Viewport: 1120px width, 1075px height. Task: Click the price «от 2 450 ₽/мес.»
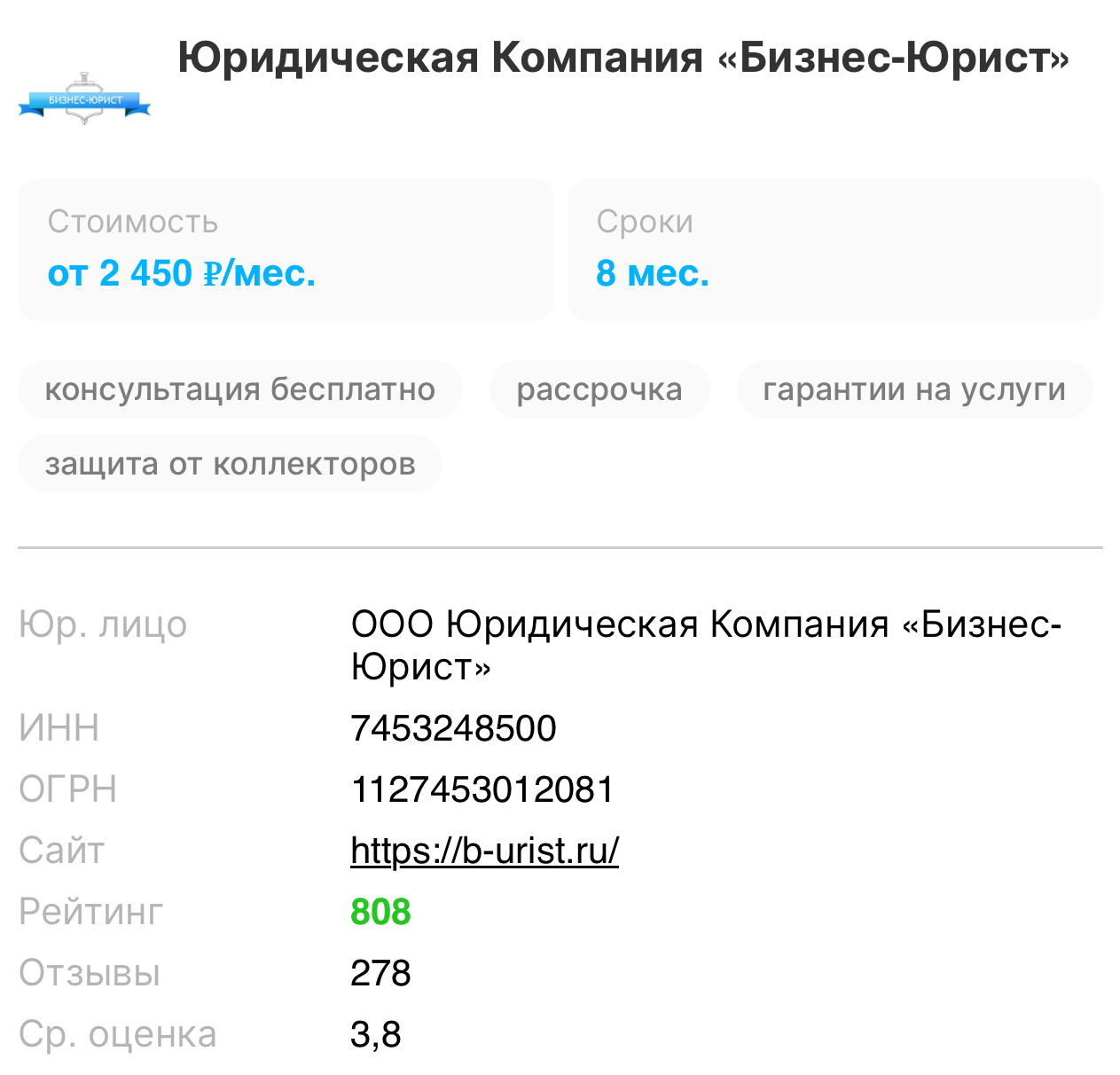(182, 273)
